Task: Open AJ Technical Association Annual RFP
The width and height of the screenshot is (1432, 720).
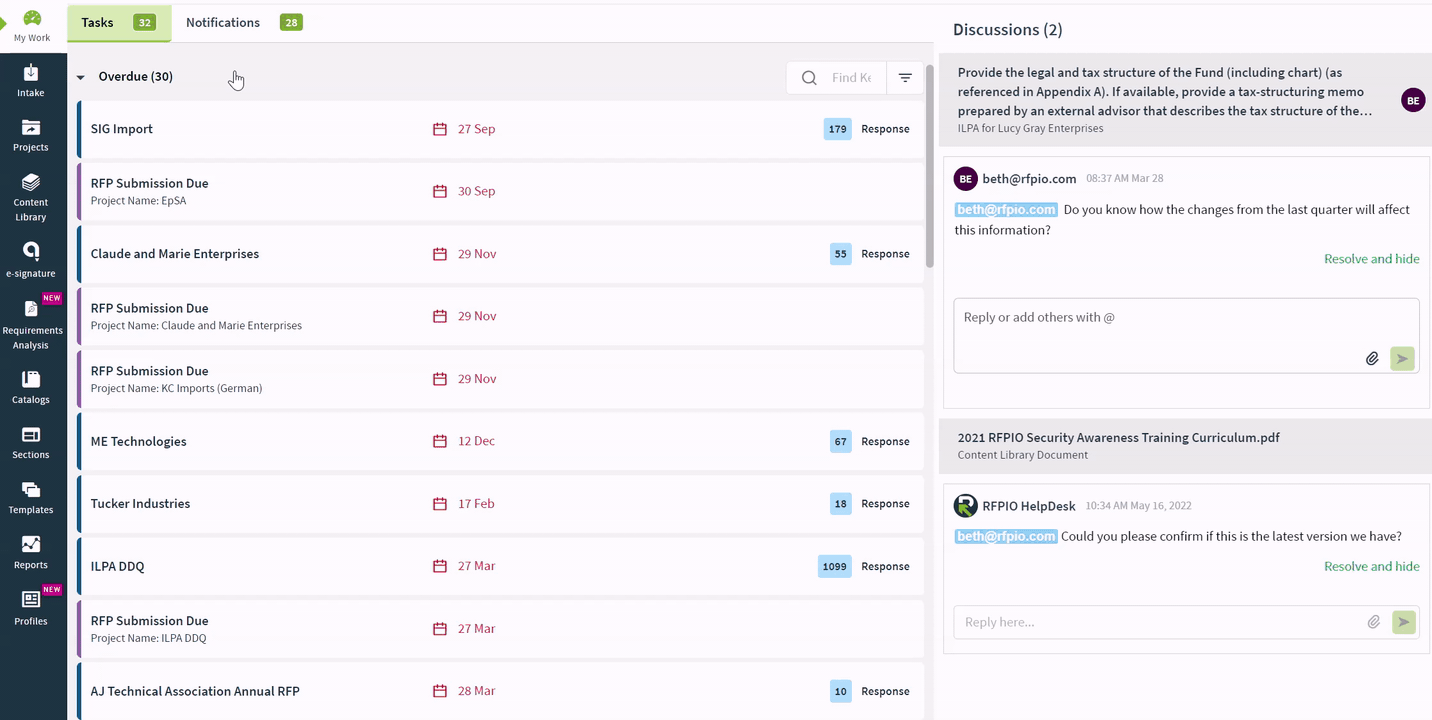Action: point(501,691)
